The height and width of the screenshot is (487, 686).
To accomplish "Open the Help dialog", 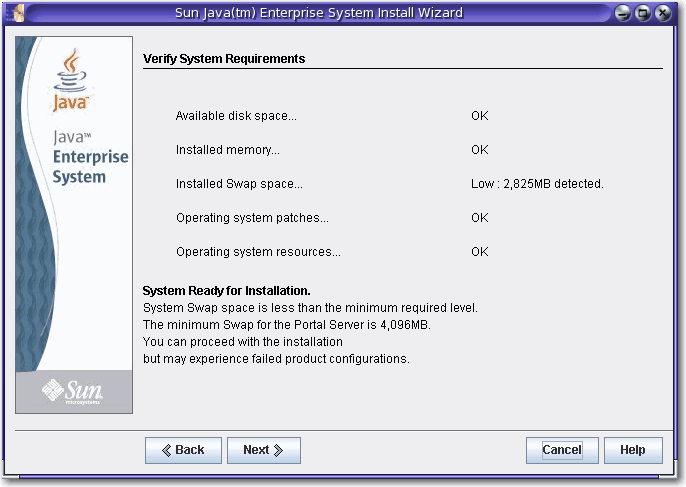I will pyautogui.click(x=633, y=450).
